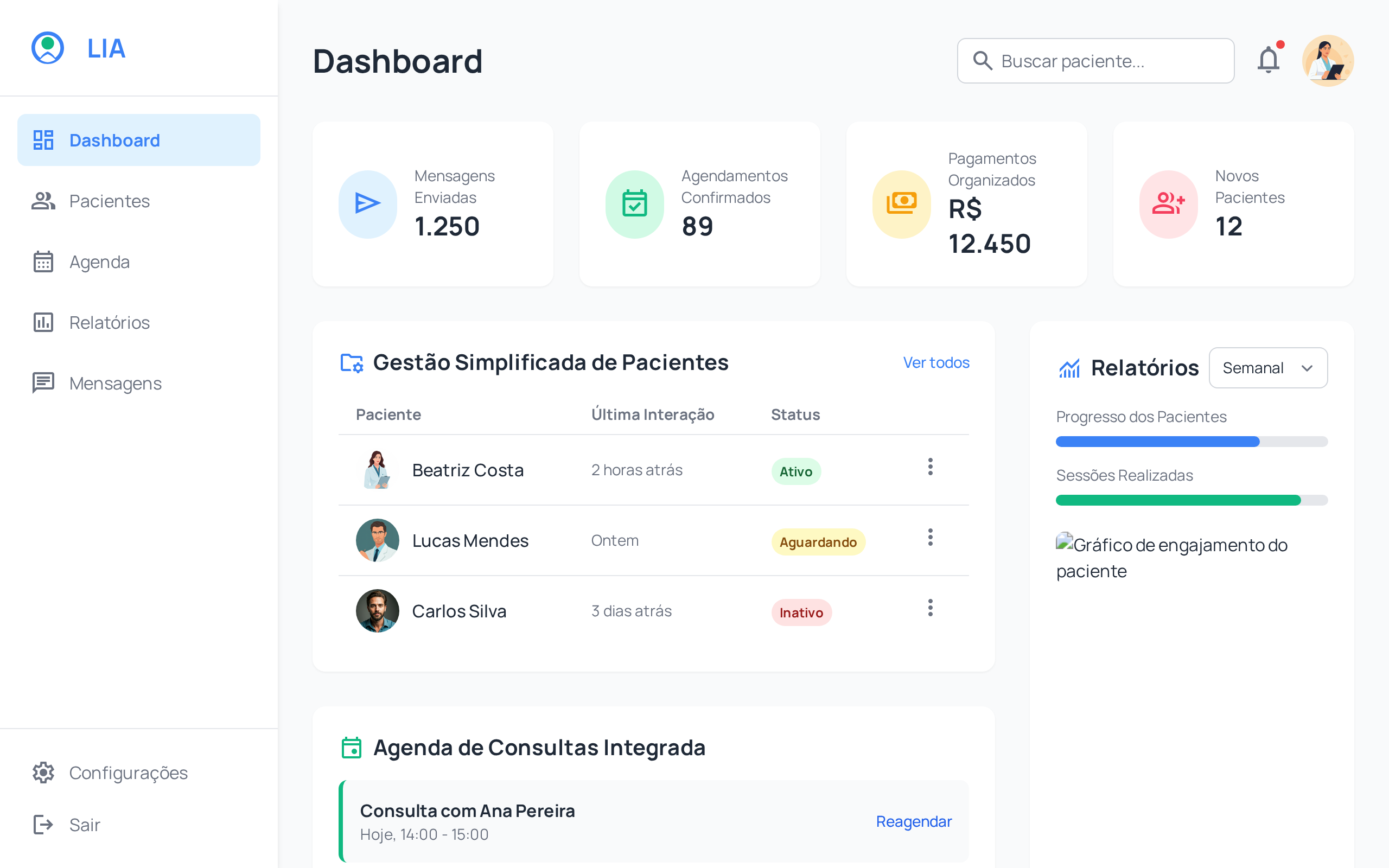Open the Agenda calendar icon
This screenshot has width=1389, height=868.
coord(43,262)
